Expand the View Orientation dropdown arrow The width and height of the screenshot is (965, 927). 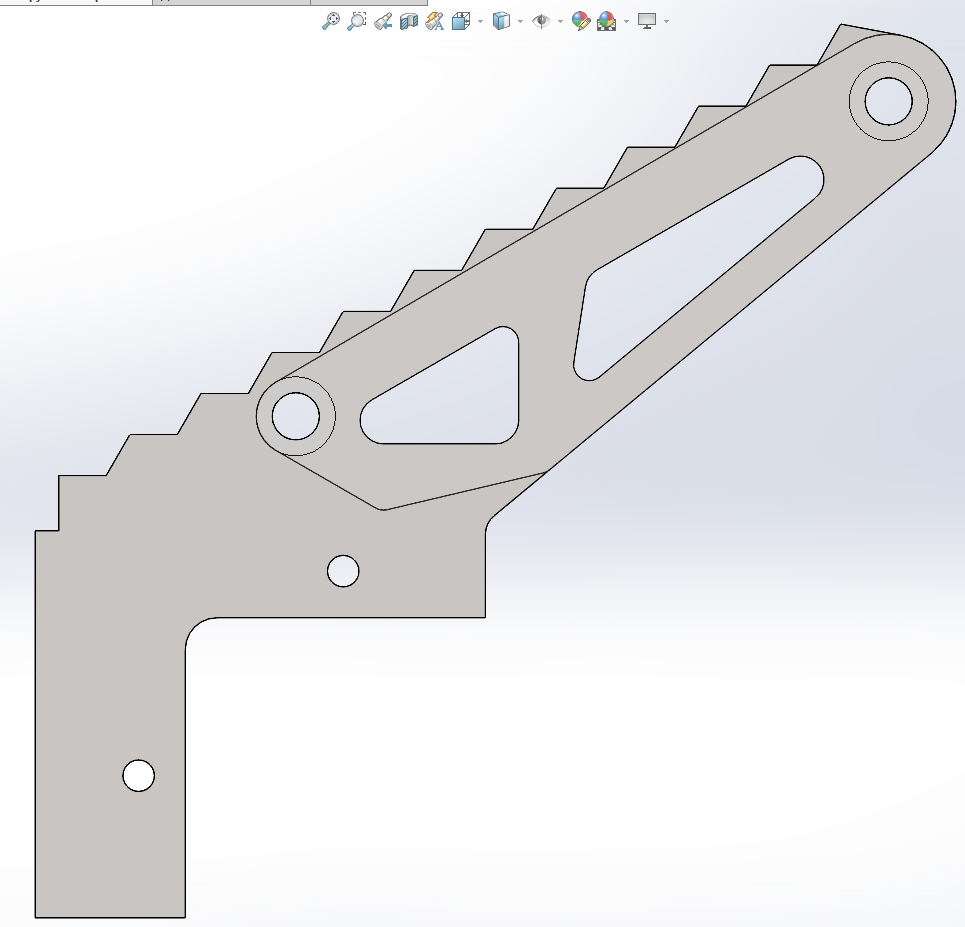click(x=480, y=21)
